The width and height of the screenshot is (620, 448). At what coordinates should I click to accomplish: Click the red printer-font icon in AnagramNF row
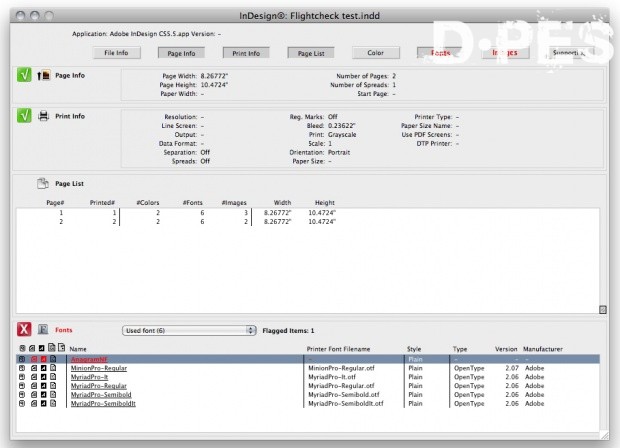click(43, 359)
